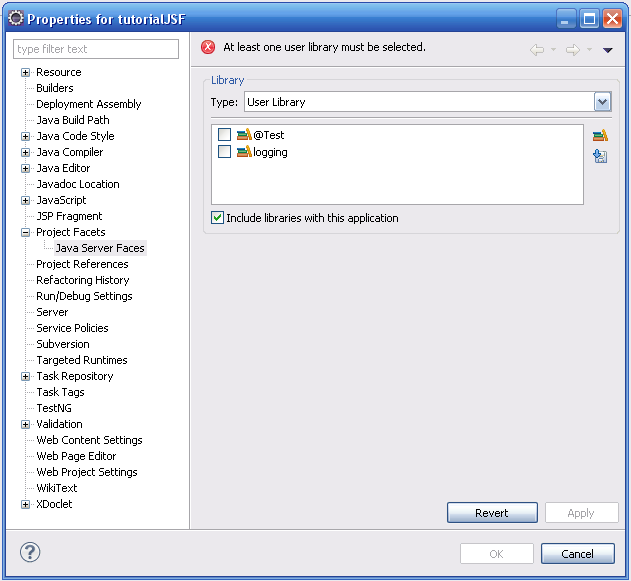This screenshot has width=631, height=581.
Task: Select Web Page Editor
Action: click(76, 456)
